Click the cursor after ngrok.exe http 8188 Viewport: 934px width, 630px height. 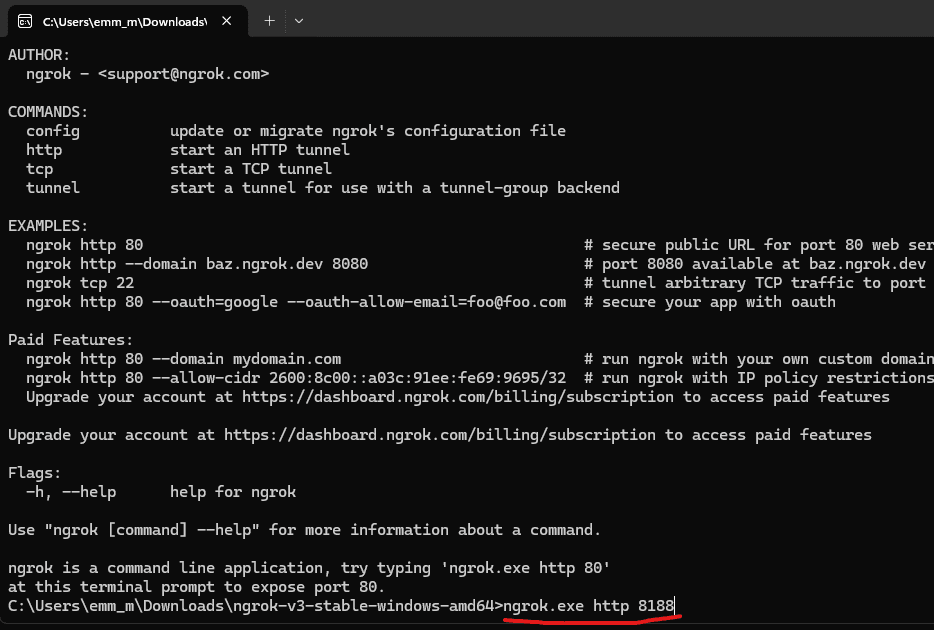tap(676, 605)
